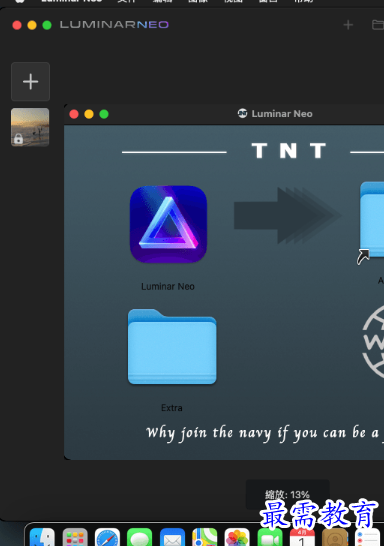Open the Extra folder in installer window

[172, 347]
